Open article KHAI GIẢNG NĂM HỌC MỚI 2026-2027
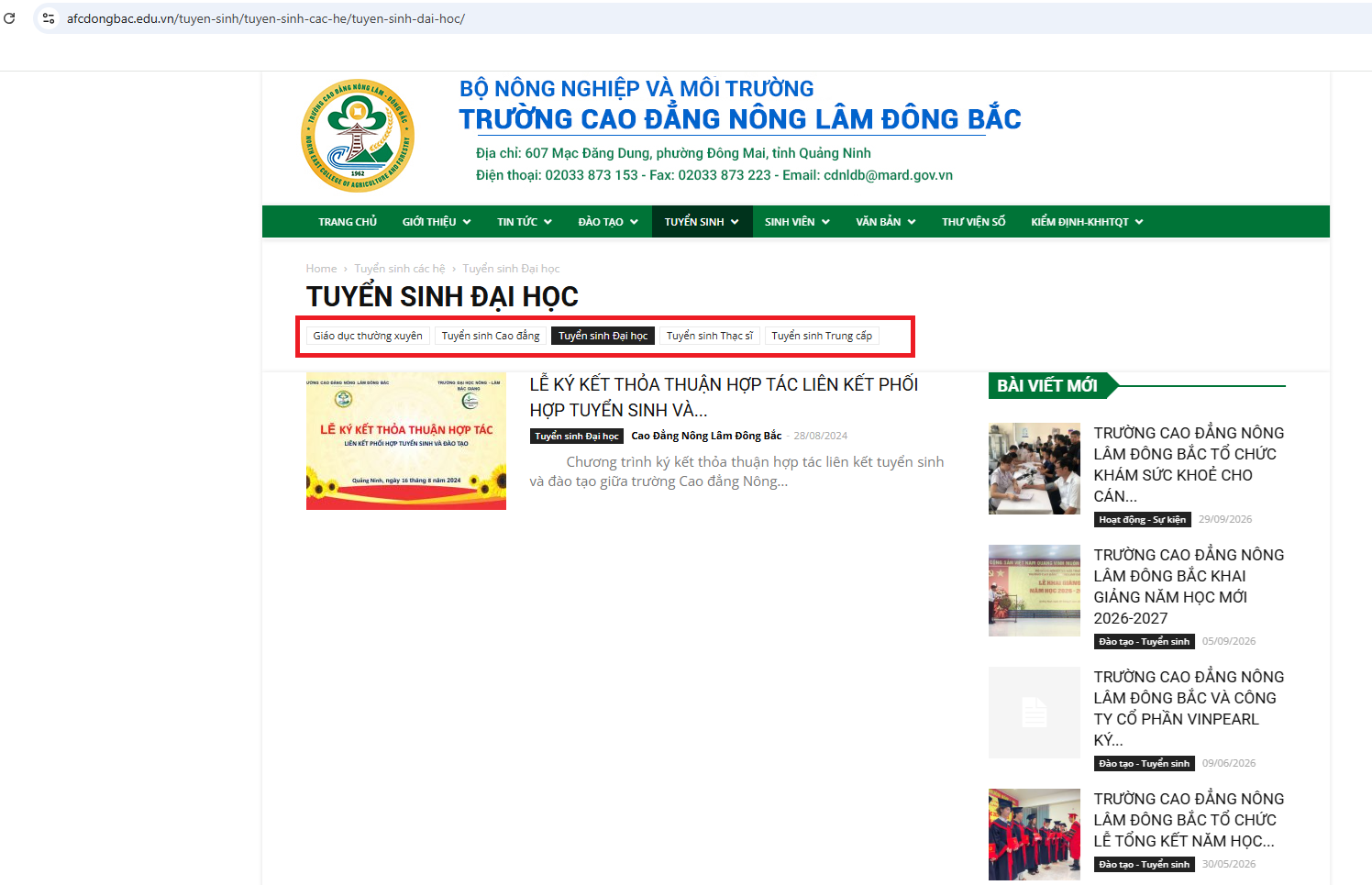 pos(1189,586)
